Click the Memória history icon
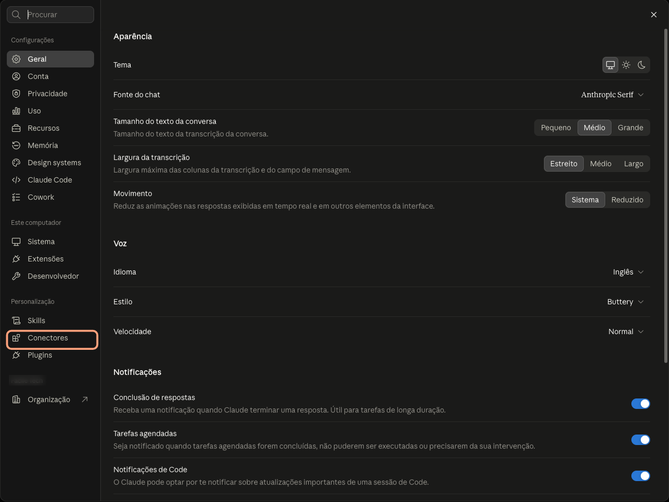 point(16,145)
